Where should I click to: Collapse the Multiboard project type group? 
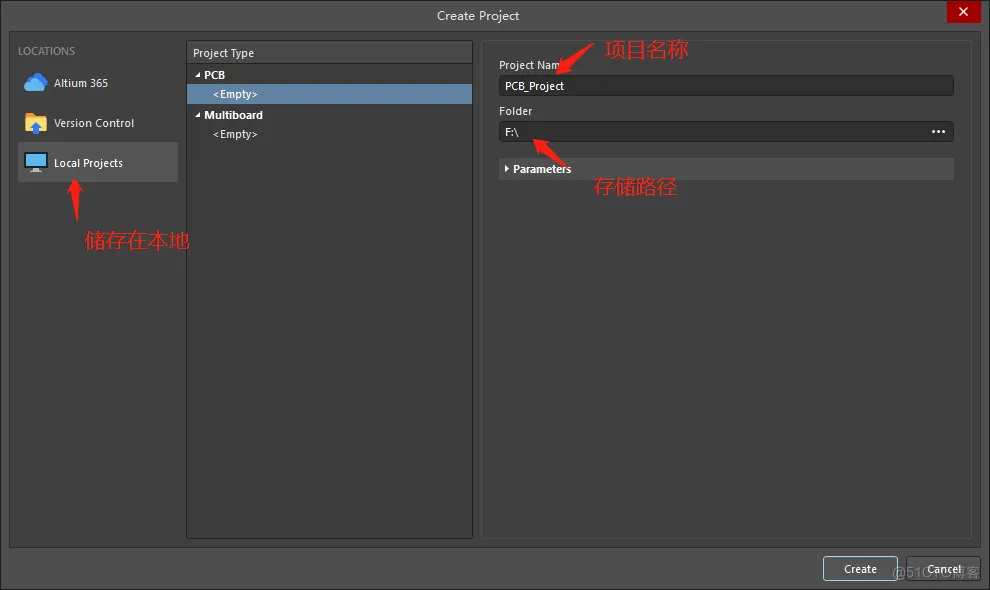[198, 115]
